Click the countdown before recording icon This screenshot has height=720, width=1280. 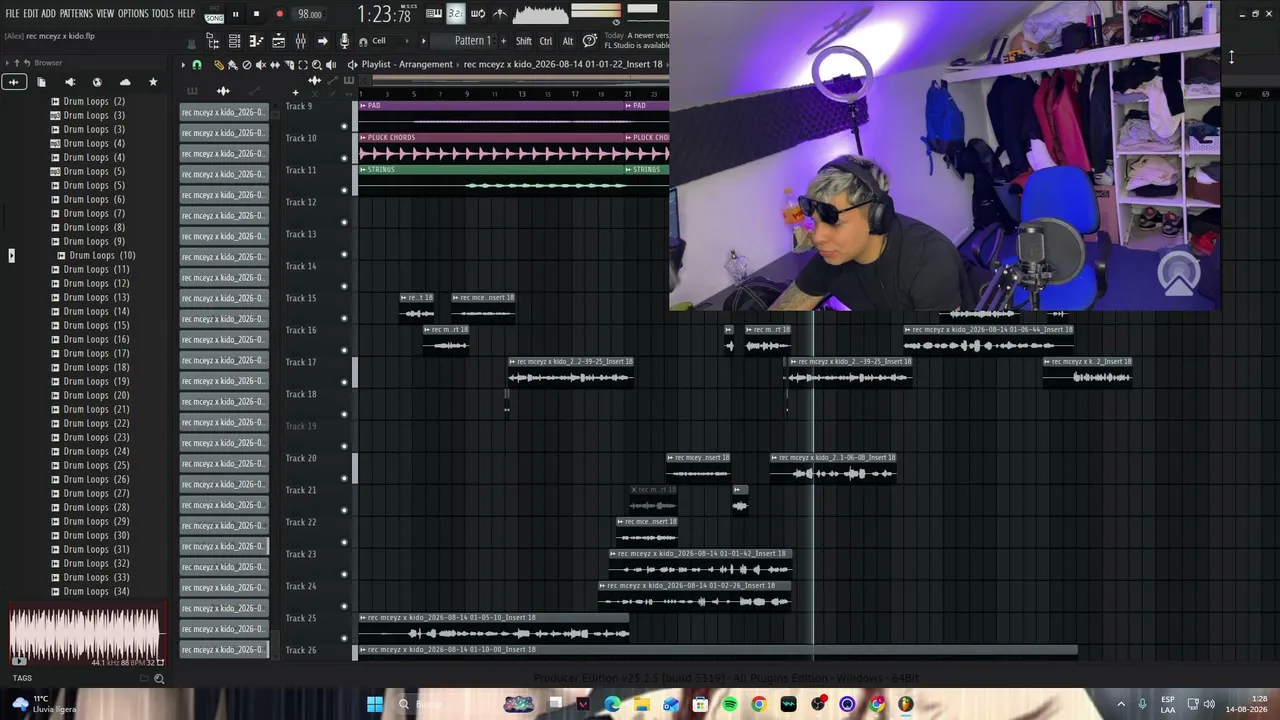(x=456, y=14)
